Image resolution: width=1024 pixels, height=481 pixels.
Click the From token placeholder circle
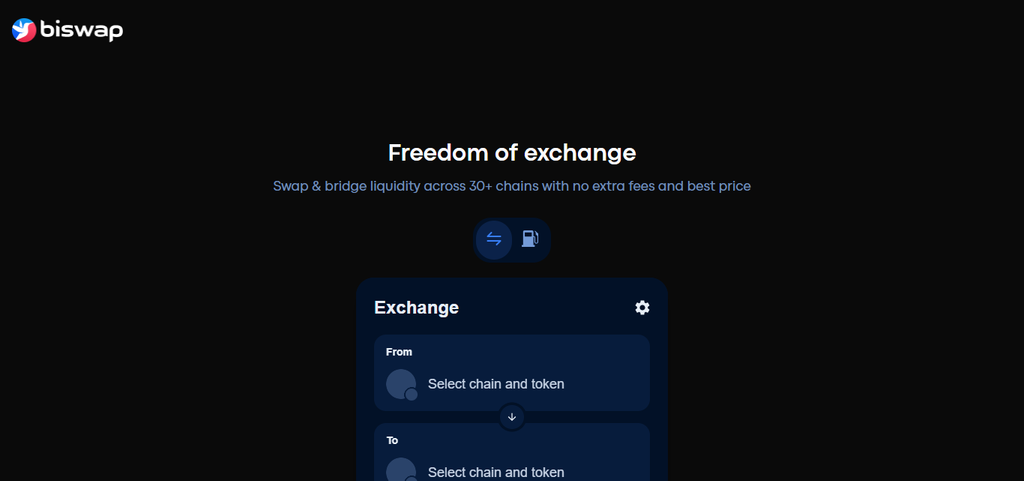point(401,384)
